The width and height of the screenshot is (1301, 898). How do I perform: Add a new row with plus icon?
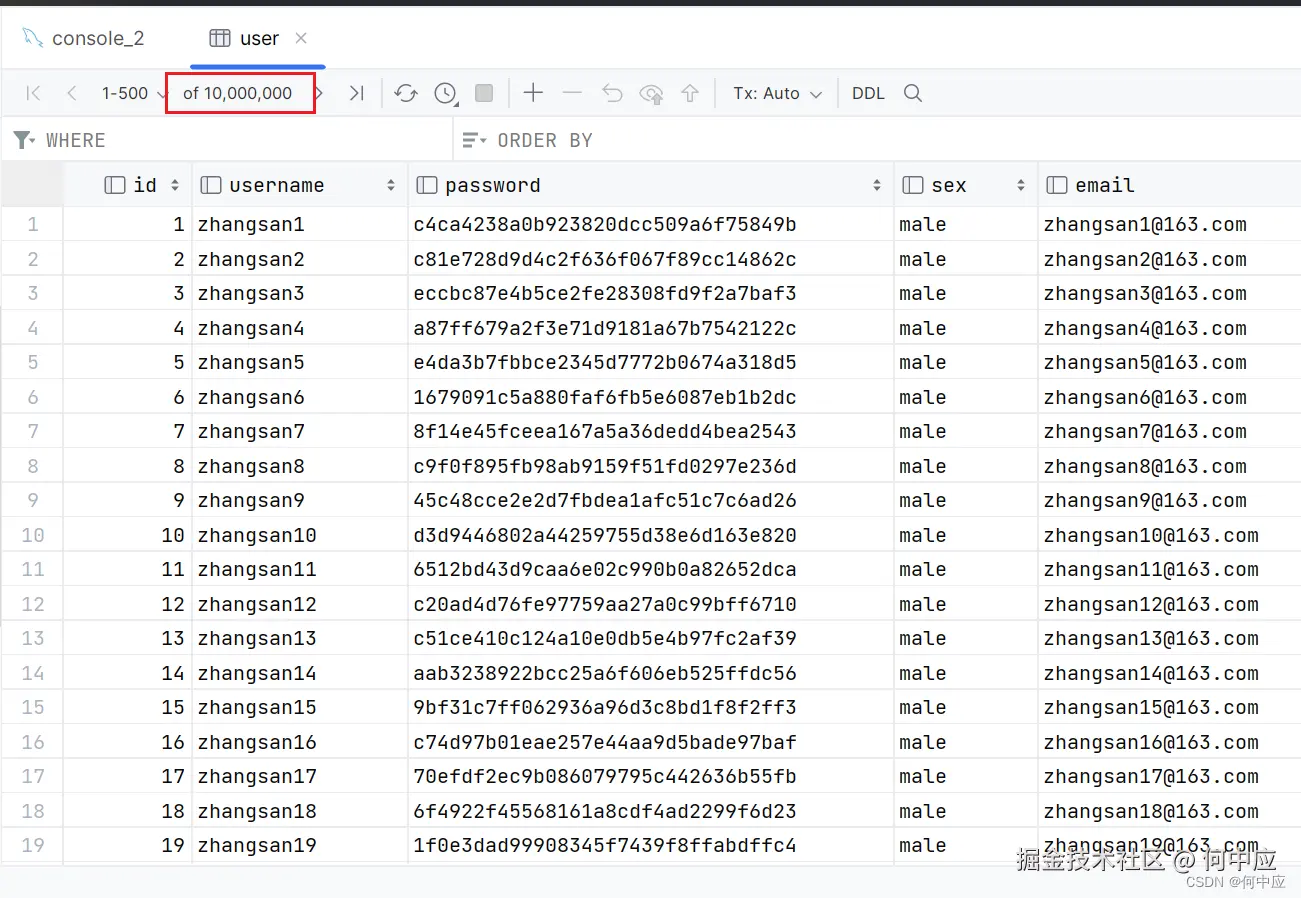pos(533,93)
